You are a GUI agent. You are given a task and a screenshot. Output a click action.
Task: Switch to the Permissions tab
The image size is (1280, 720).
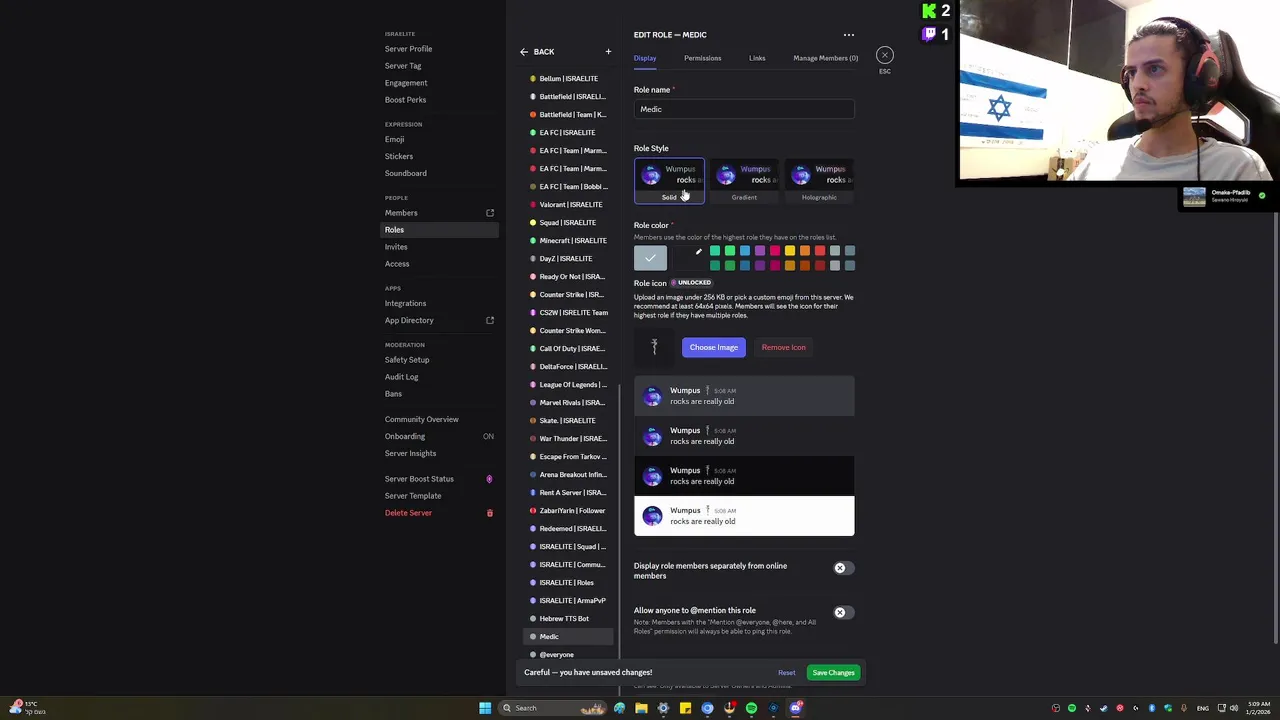(702, 58)
